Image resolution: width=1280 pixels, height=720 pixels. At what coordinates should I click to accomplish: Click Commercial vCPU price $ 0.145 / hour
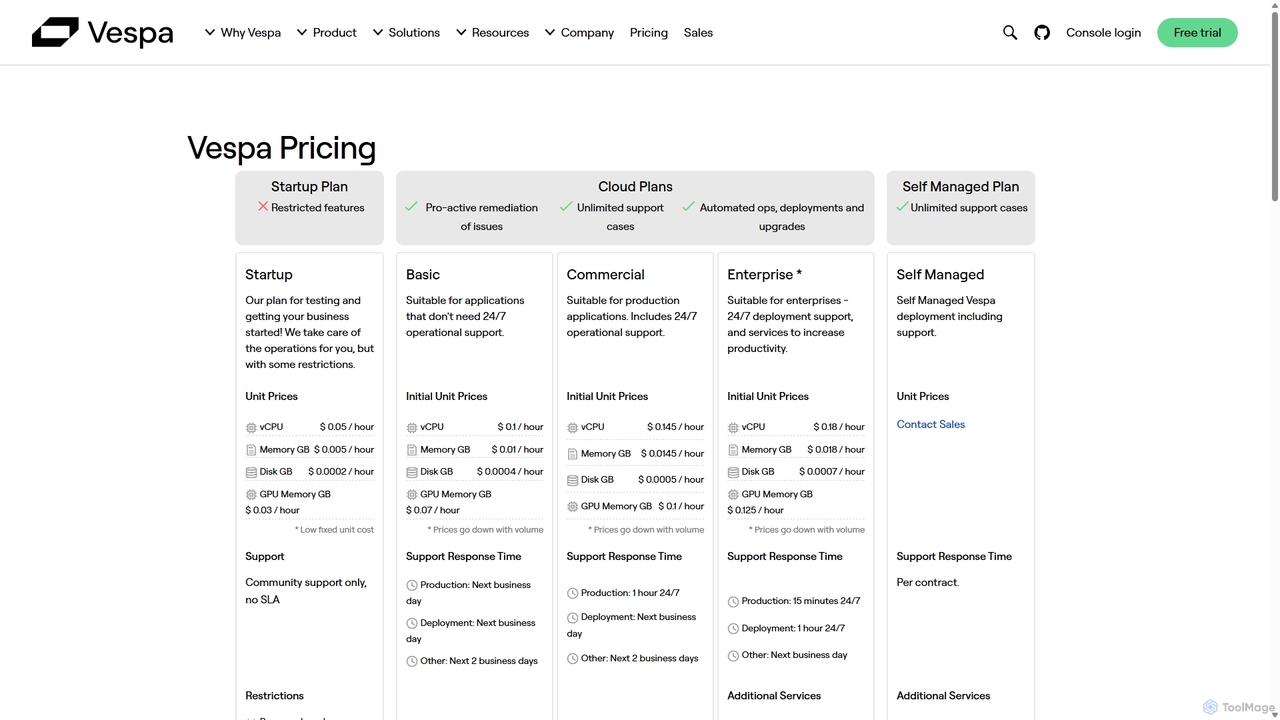[x=675, y=427]
